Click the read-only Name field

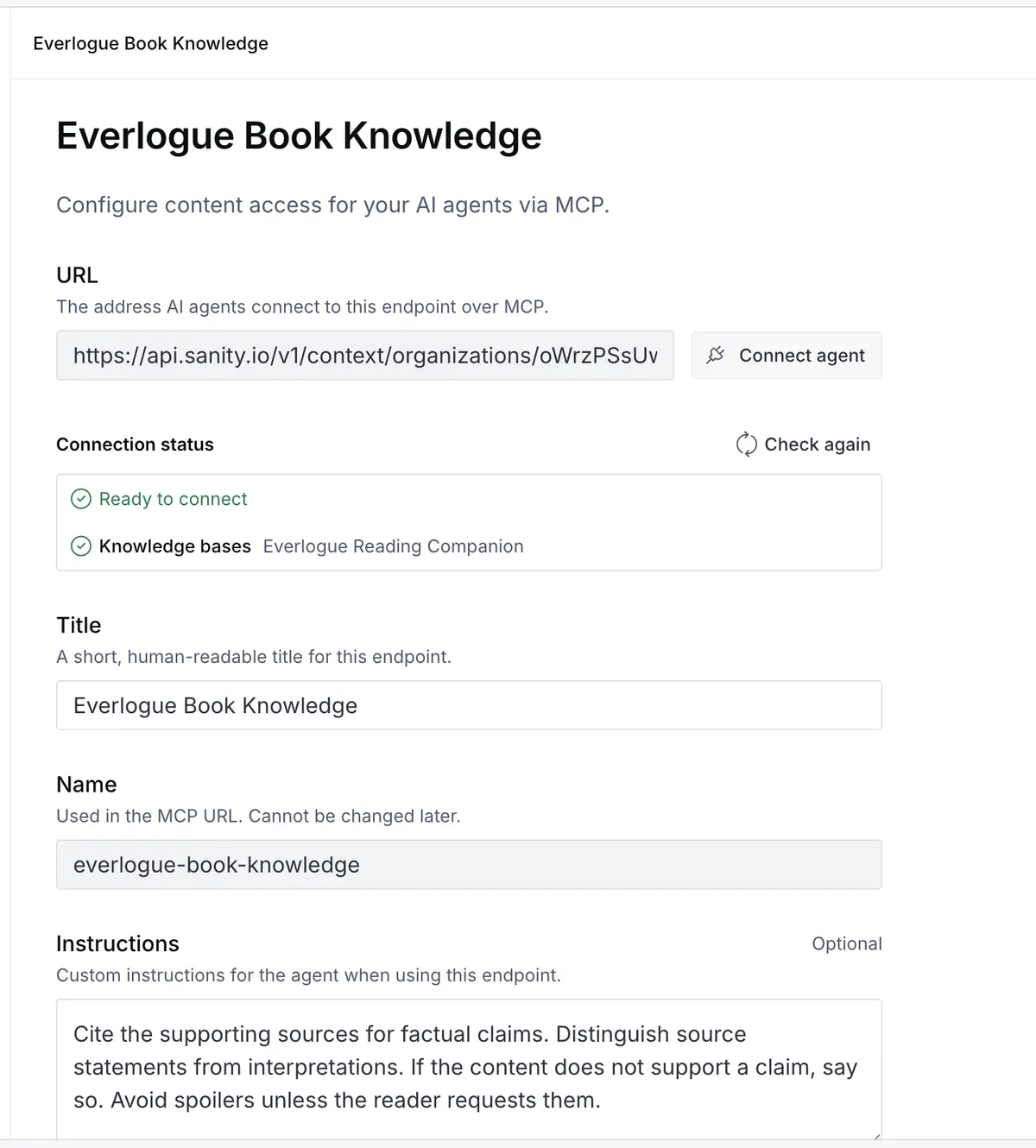point(469,864)
